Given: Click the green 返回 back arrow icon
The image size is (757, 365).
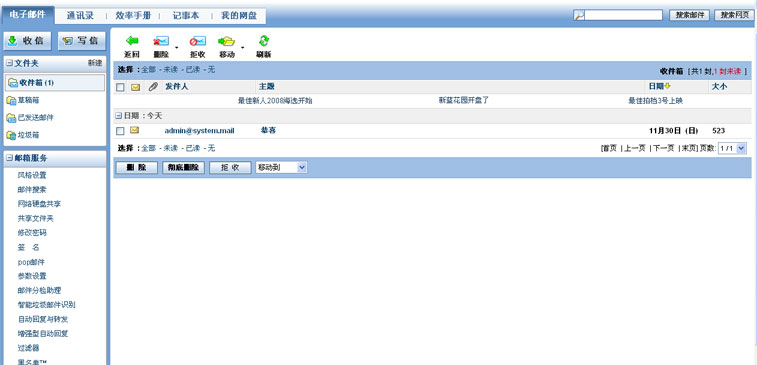Looking at the screenshot, I should coord(132,41).
